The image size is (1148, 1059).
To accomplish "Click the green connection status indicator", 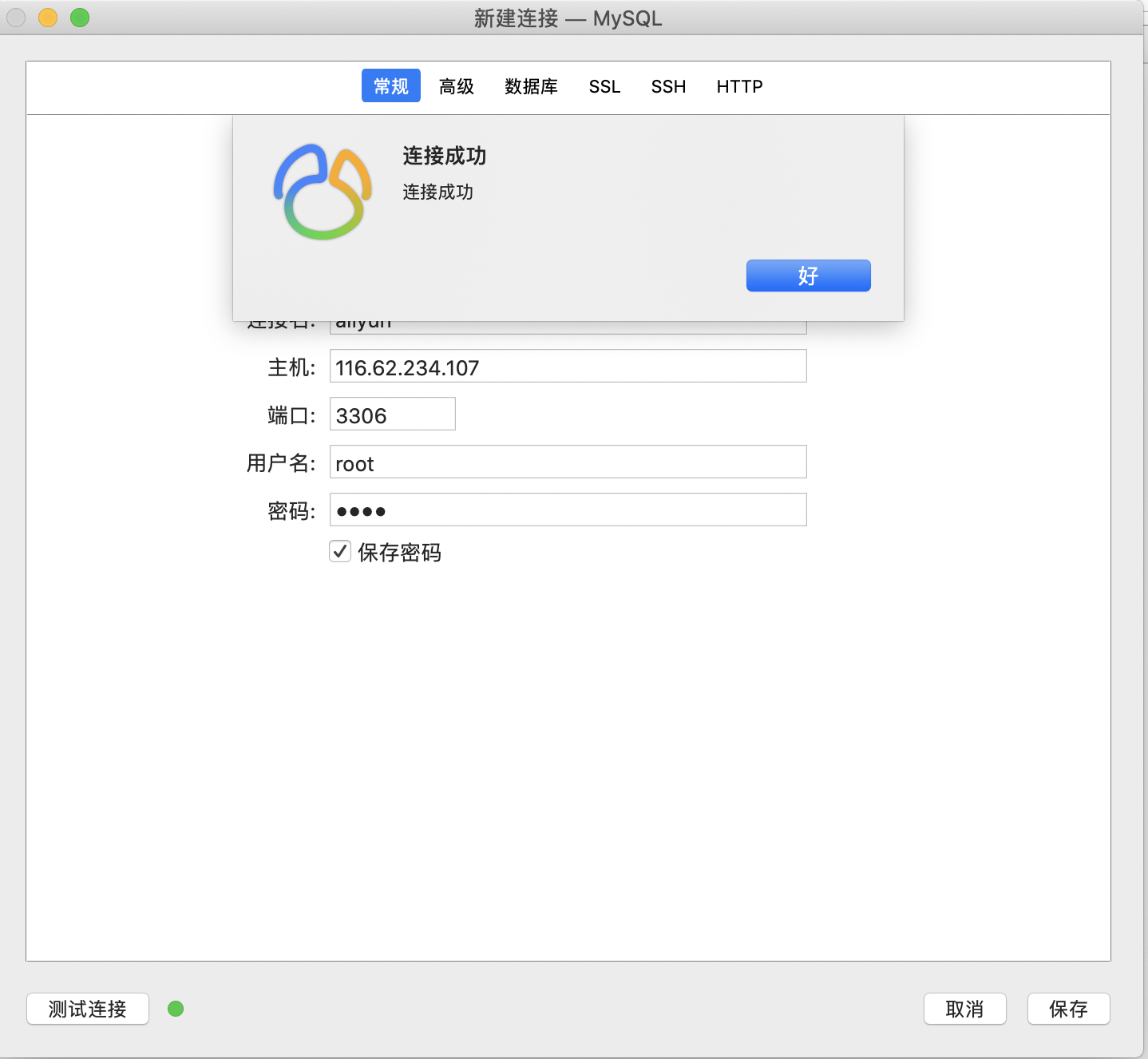I will pyautogui.click(x=176, y=1009).
